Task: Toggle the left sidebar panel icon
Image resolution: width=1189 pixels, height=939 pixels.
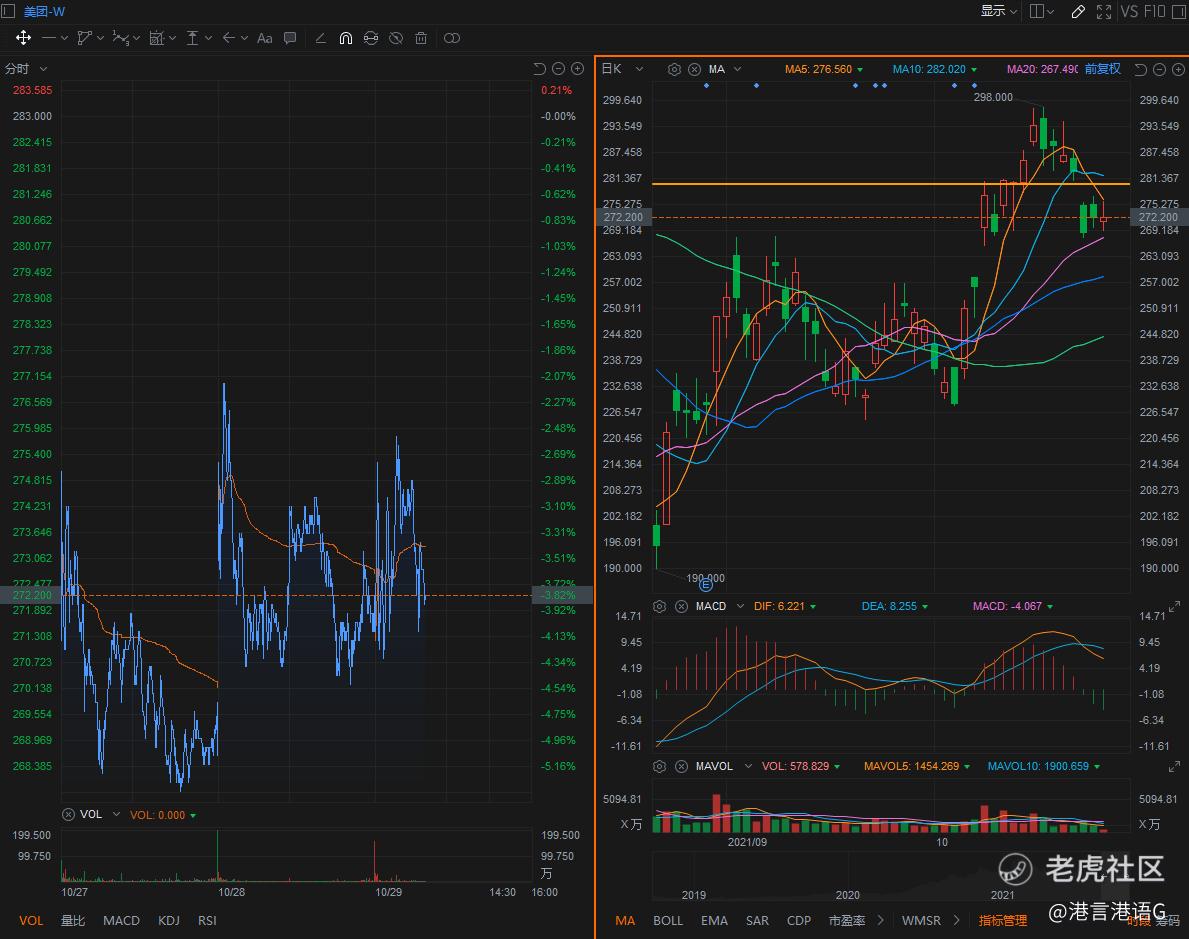Action: click(8, 11)
